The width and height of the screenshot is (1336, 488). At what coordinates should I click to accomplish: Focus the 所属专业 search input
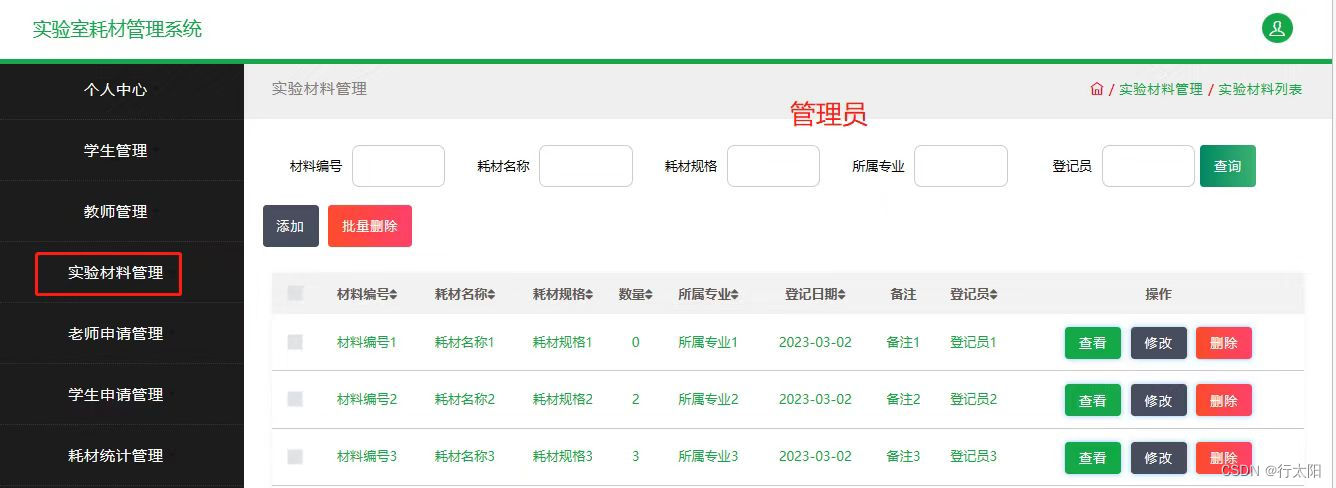961,166
